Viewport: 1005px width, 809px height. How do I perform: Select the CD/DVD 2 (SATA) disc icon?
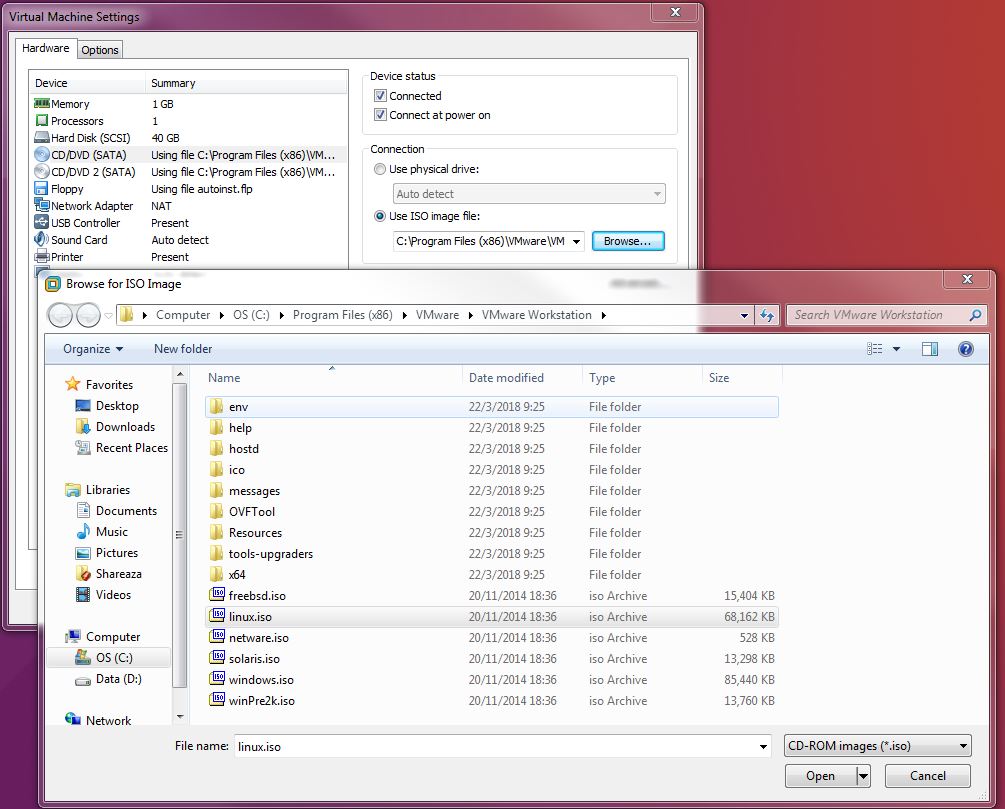click(x=42, y=172)
